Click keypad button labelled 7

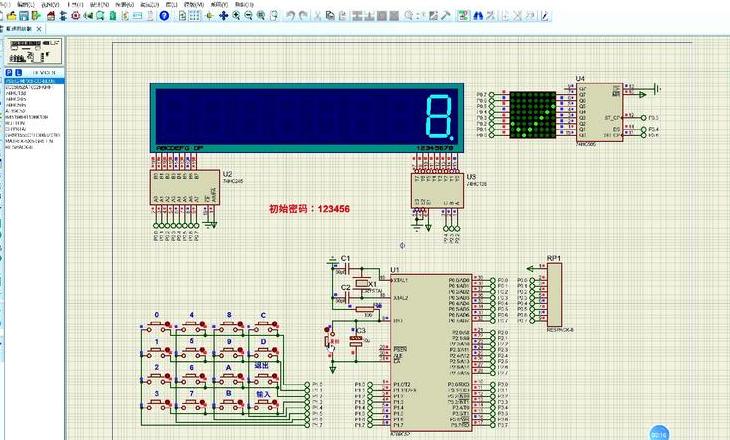pos(191,403)
